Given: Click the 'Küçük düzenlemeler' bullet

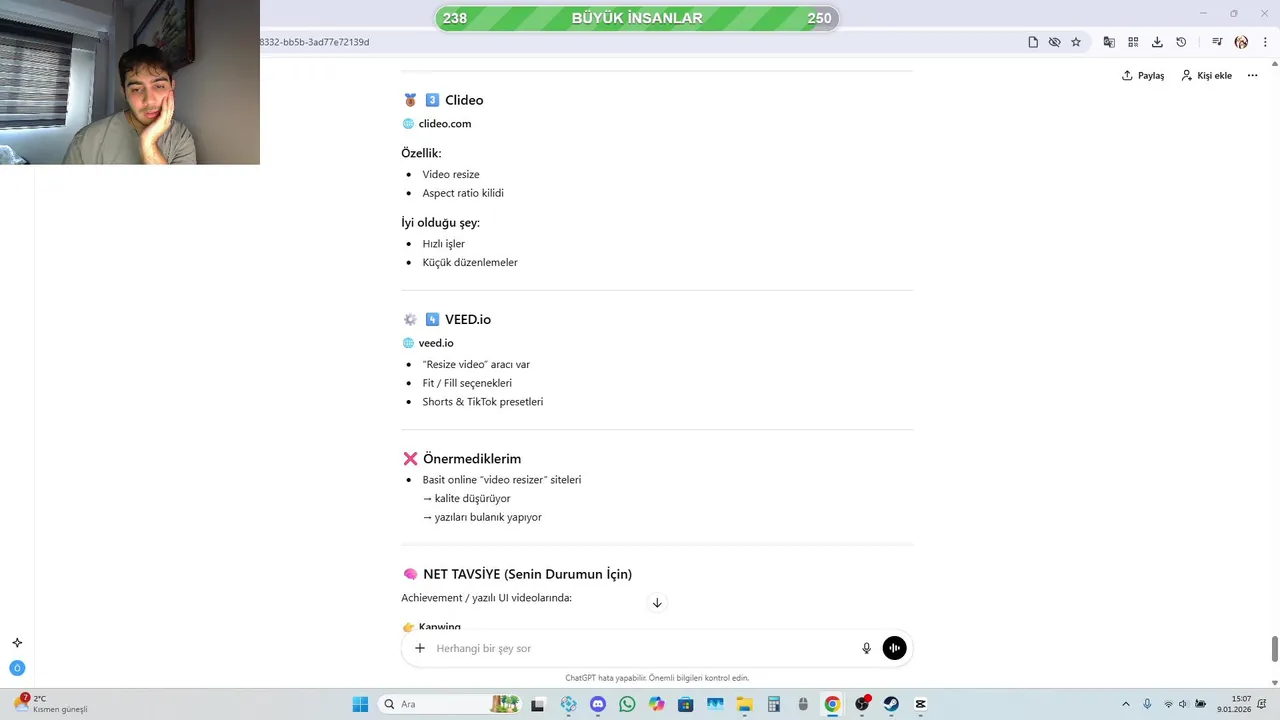Looking at the screenshot, I should point(470,262).
